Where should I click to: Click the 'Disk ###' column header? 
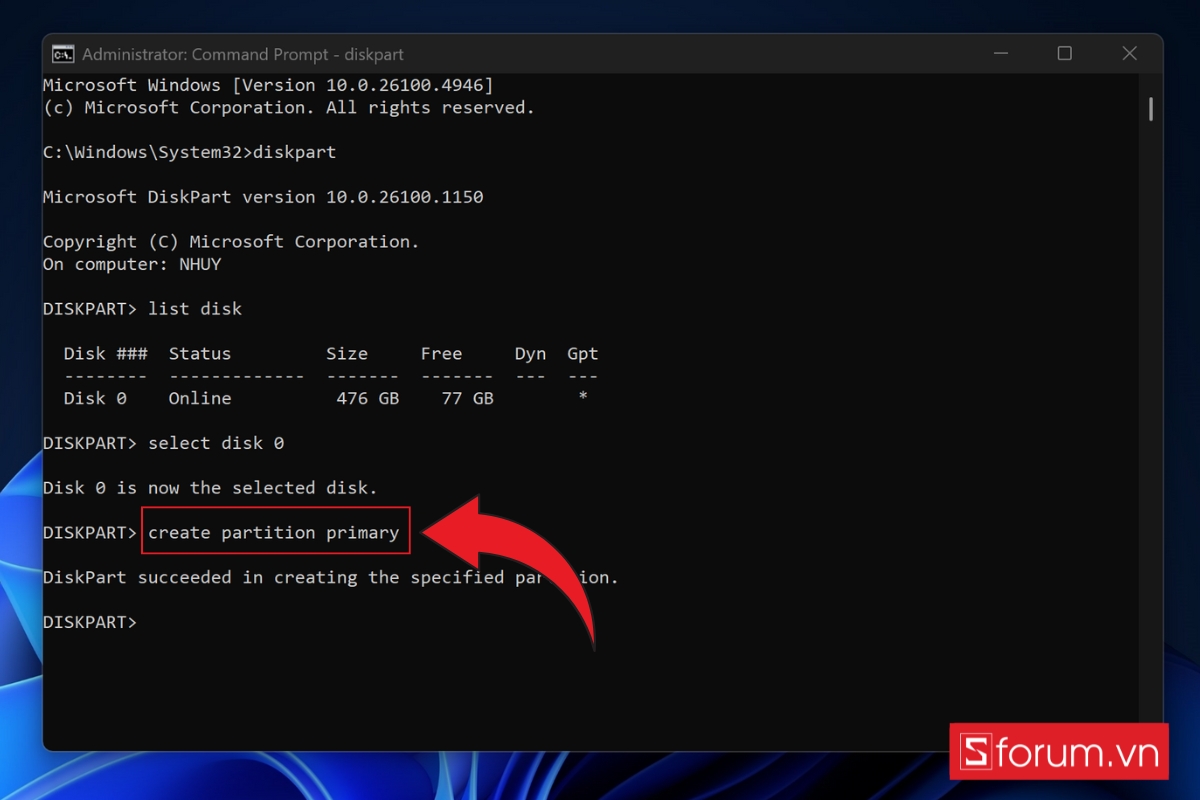point(106,353)
